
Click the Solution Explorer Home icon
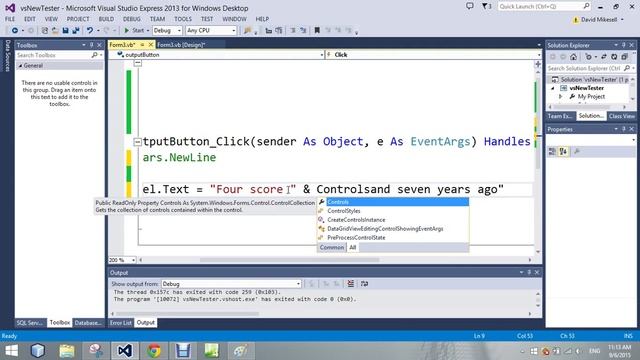coord(573,57)
